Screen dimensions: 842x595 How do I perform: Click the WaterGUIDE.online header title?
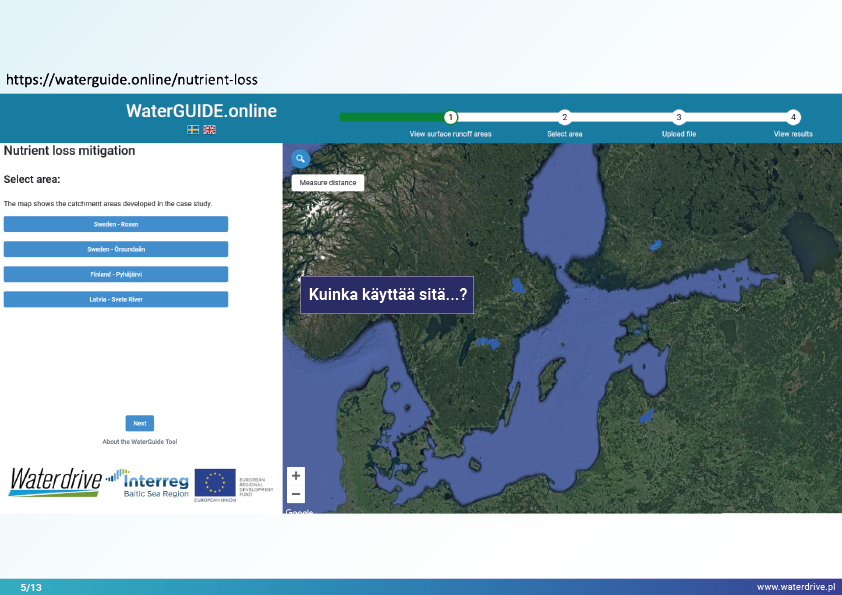[x=201, y=111]
